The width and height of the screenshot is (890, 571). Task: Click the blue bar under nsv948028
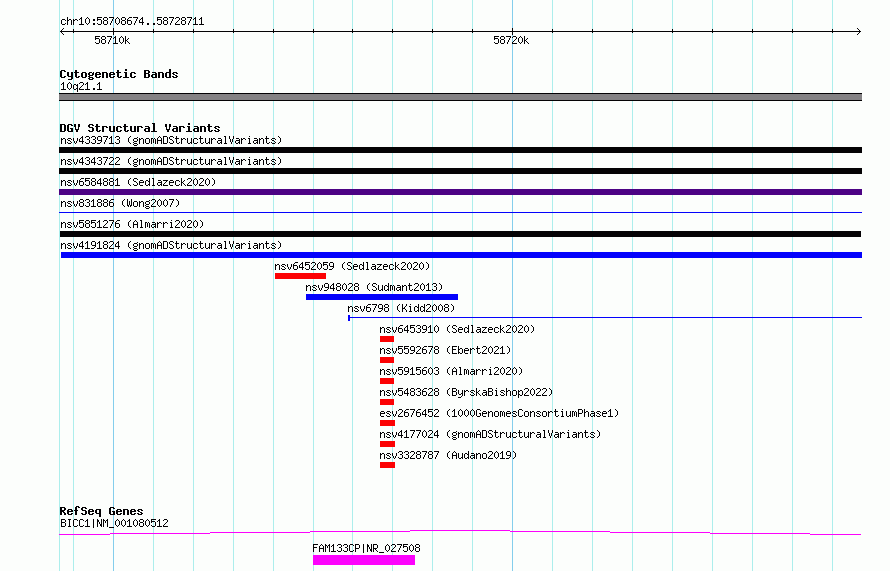pos(382,297)
